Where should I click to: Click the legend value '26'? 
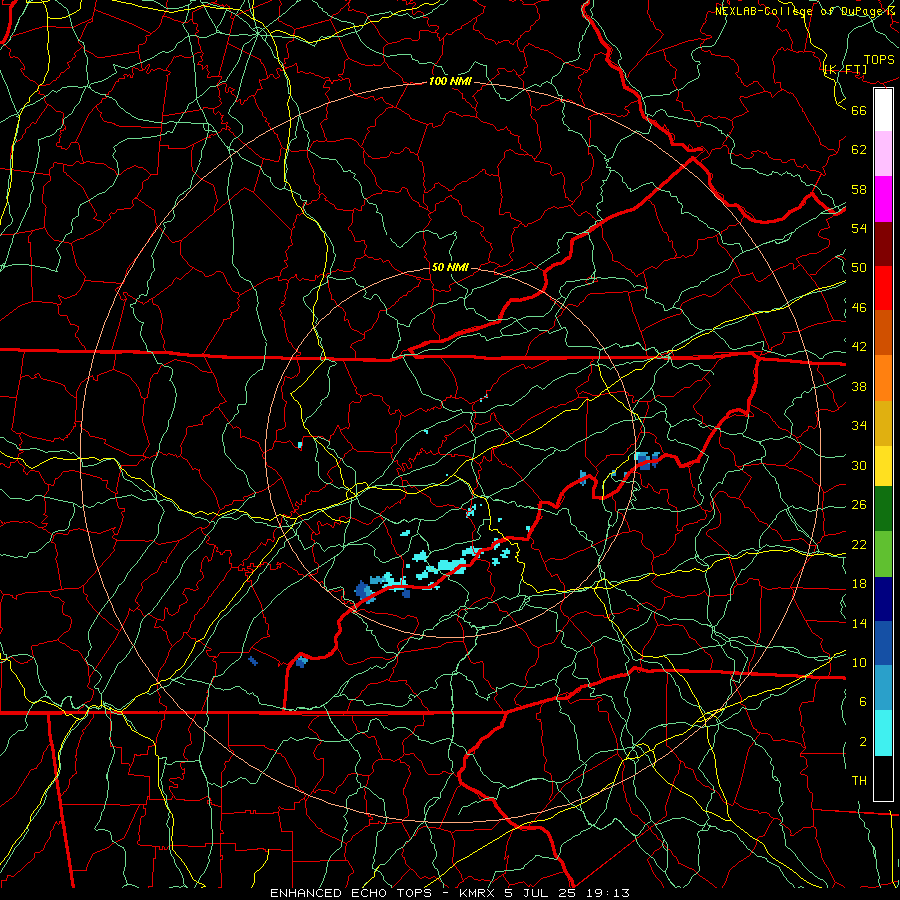pos(859,505)
